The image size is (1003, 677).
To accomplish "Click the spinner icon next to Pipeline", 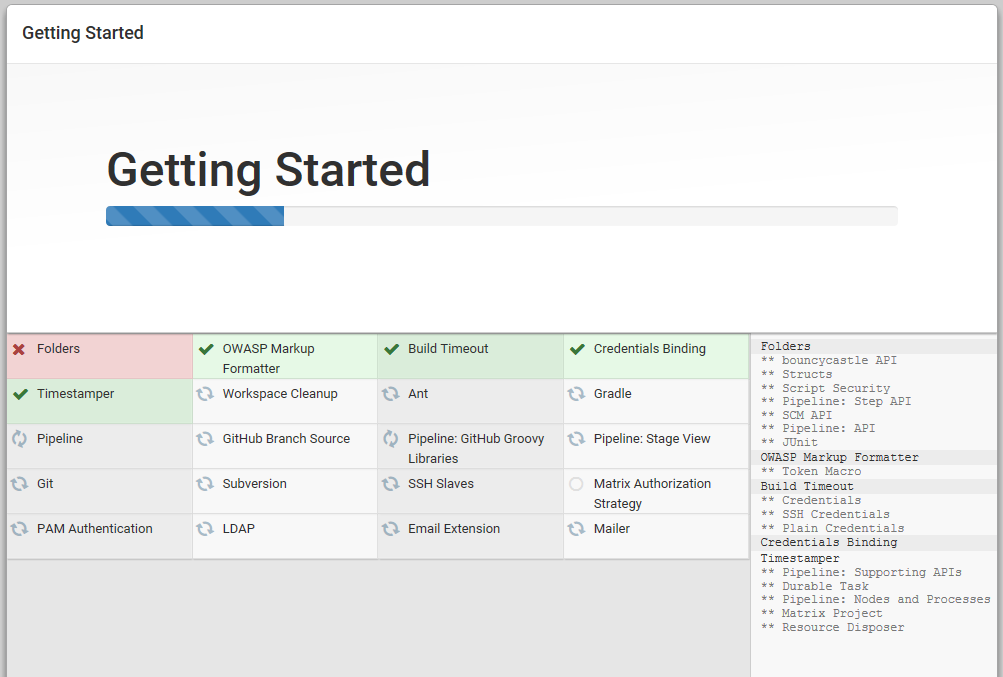I will click(20, 439).
